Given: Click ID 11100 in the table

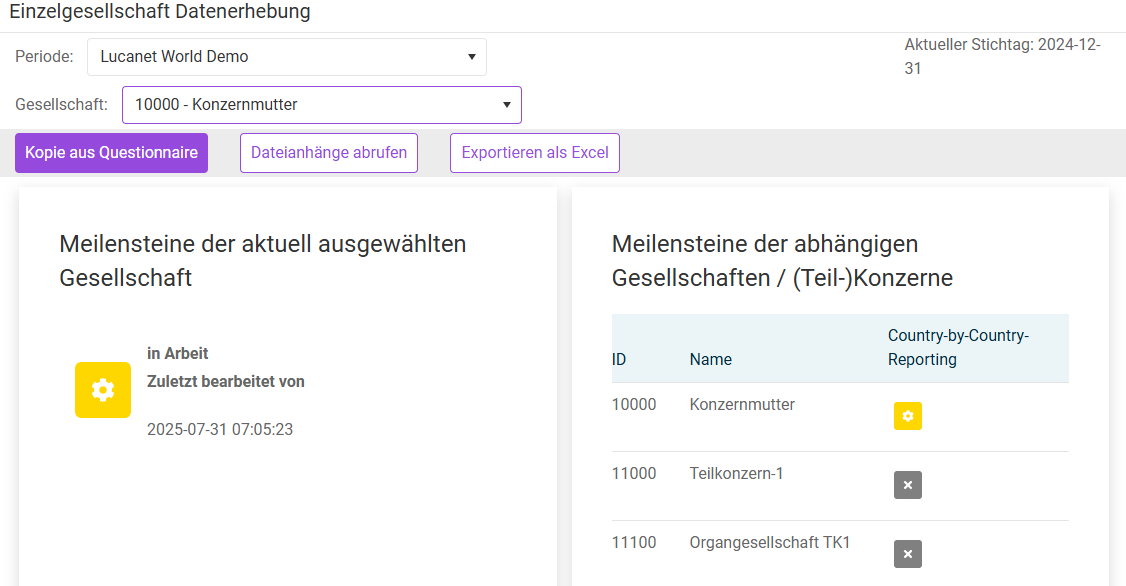Looking at the screenshot, I should coord(634,543).
